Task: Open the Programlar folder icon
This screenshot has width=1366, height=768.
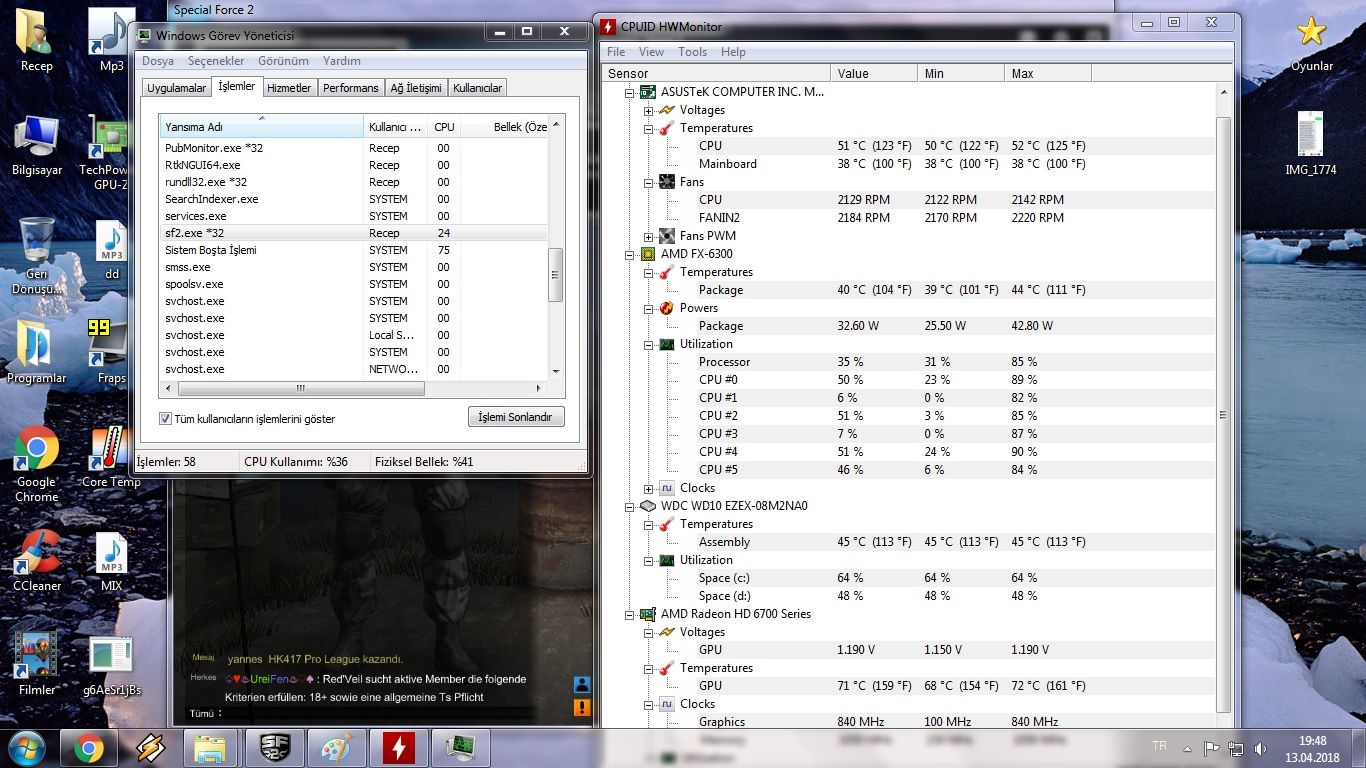Action: tap(37, 353)
